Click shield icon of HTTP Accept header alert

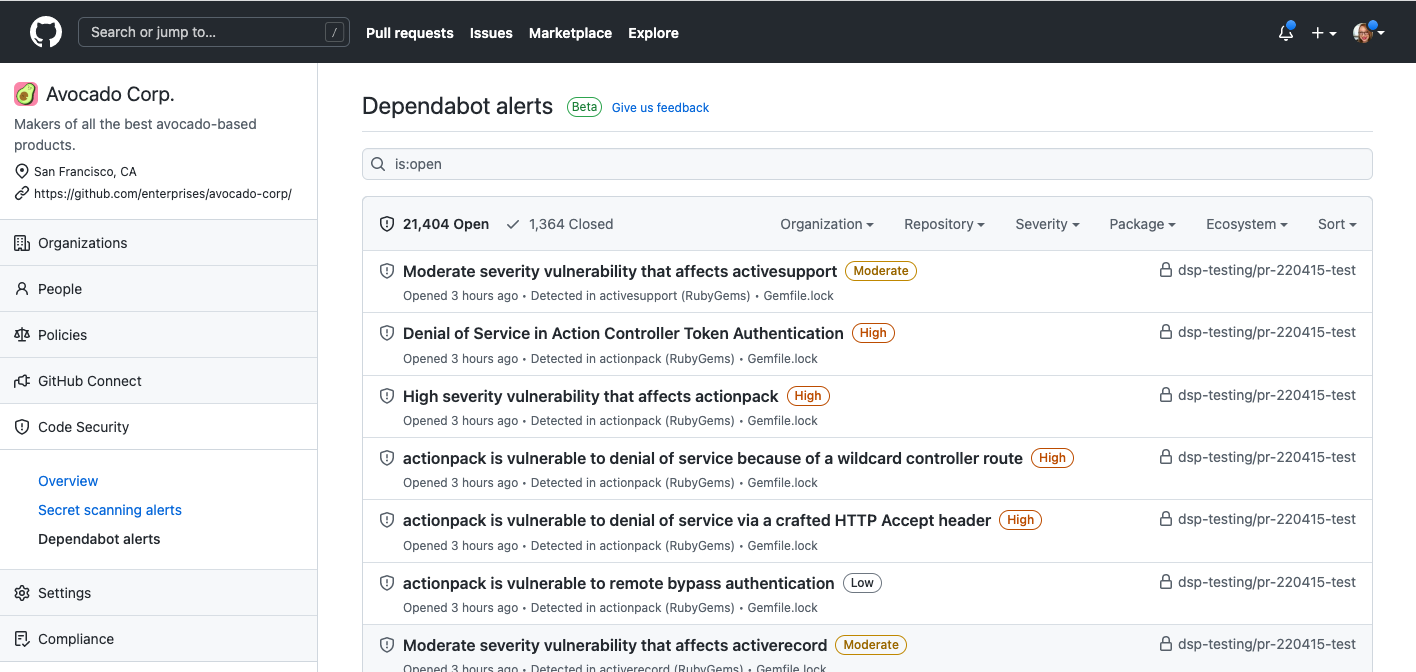pos(387,520)
